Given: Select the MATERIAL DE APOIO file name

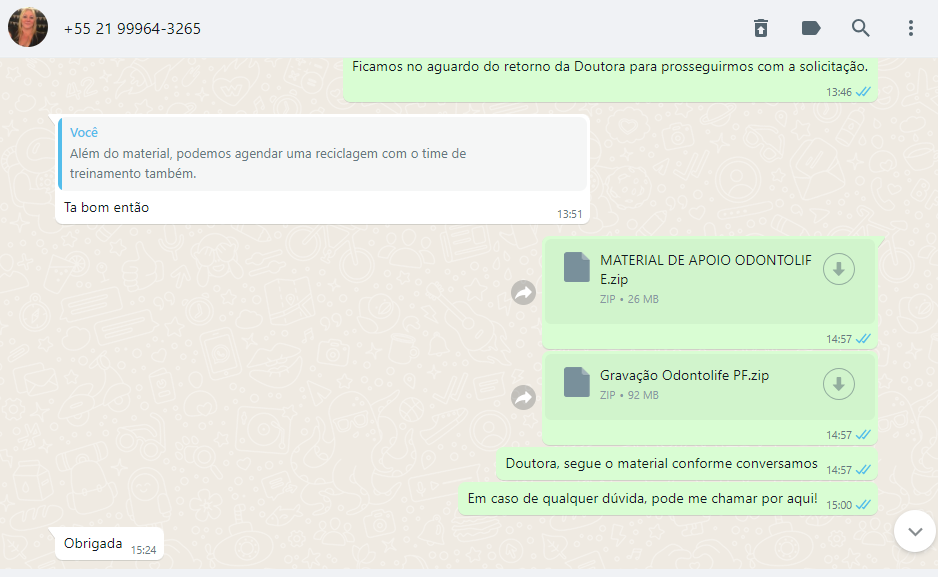Looking at the screenshot, I should tap(705, 269).
